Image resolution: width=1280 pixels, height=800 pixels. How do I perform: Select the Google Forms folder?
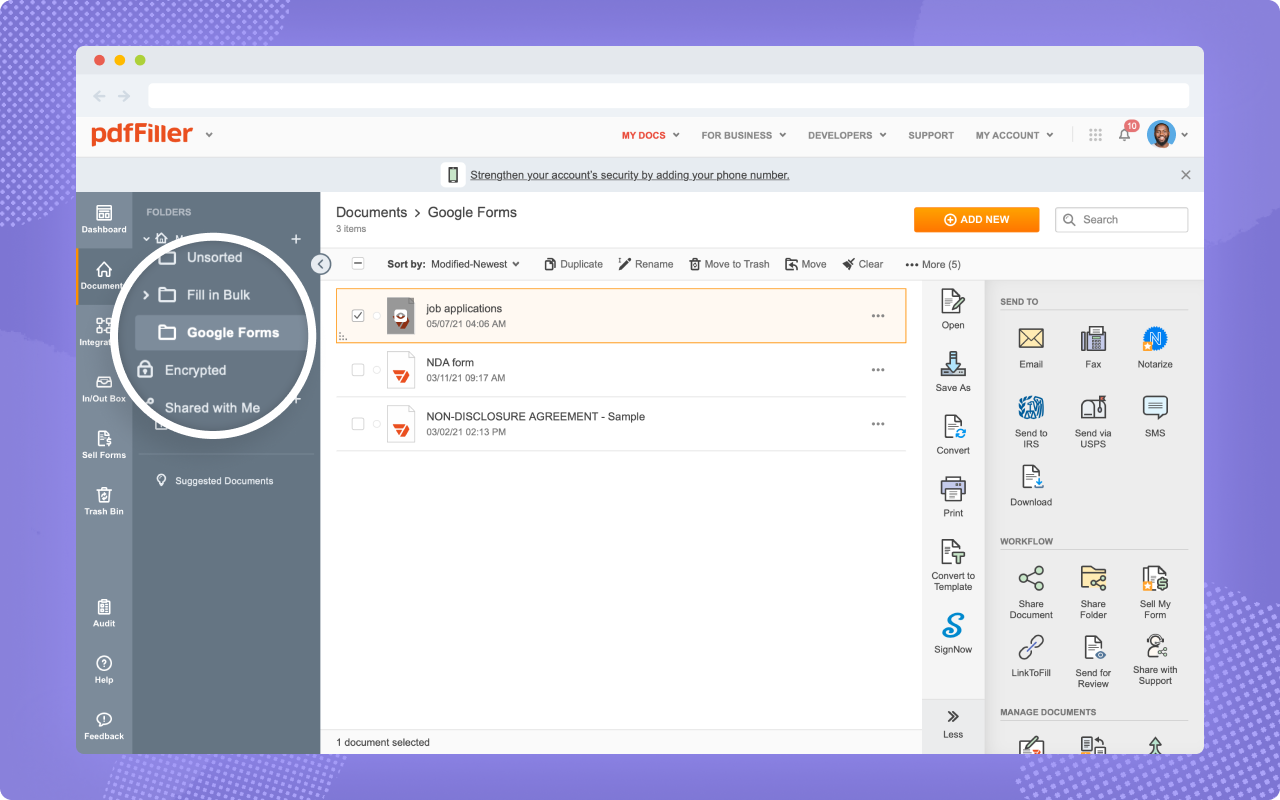[x=221, y=332]
